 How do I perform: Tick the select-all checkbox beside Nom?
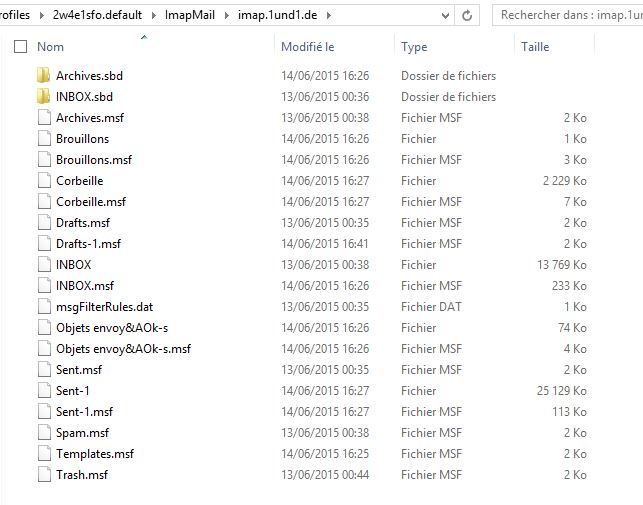point(21,47)
